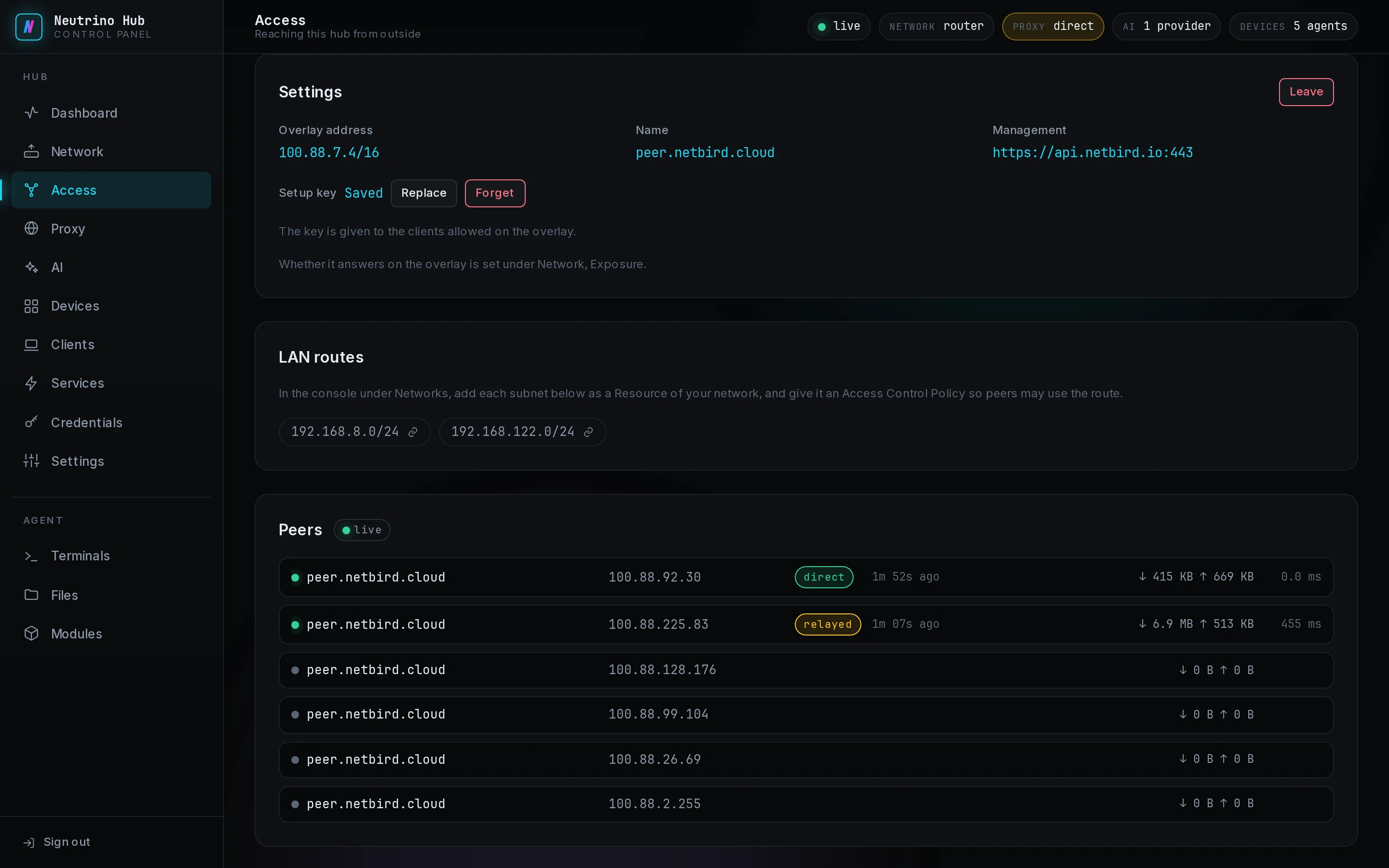Click the peer address 100.88.2.255
1389x868 pixels.
point(654,804)
